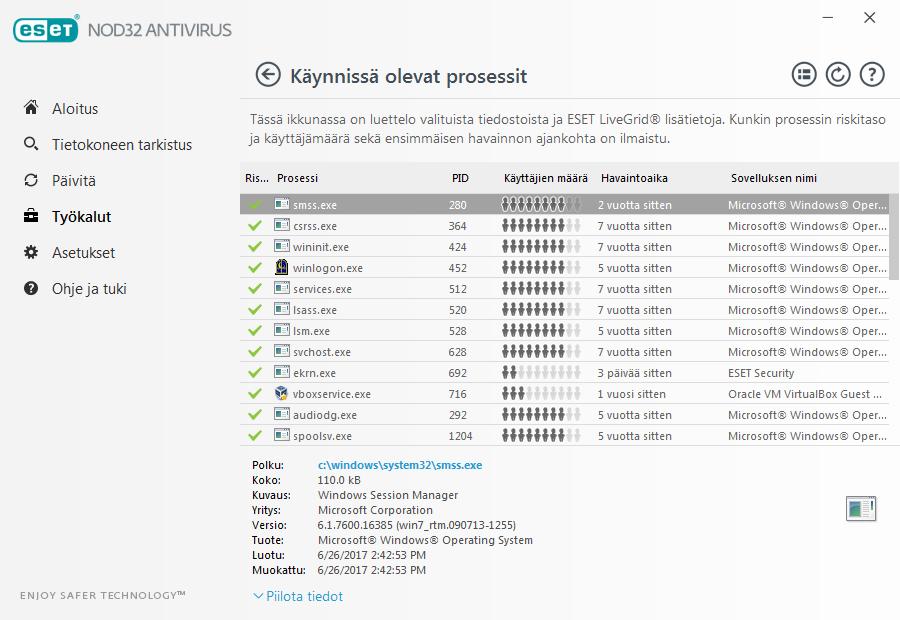Click the smss.exe file icon in row

(282, 204)
